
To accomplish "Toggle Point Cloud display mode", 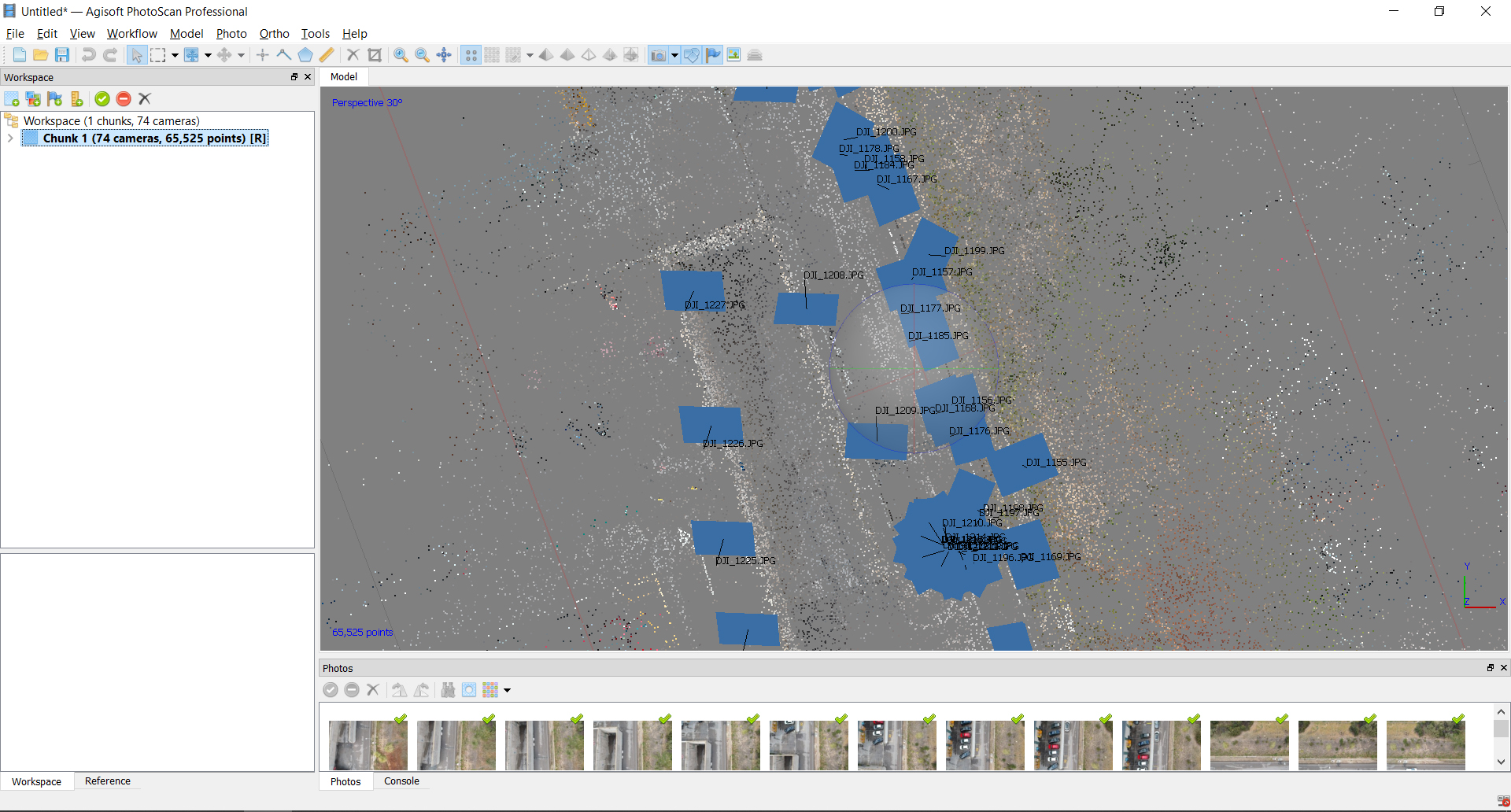I will pos(471,55).
